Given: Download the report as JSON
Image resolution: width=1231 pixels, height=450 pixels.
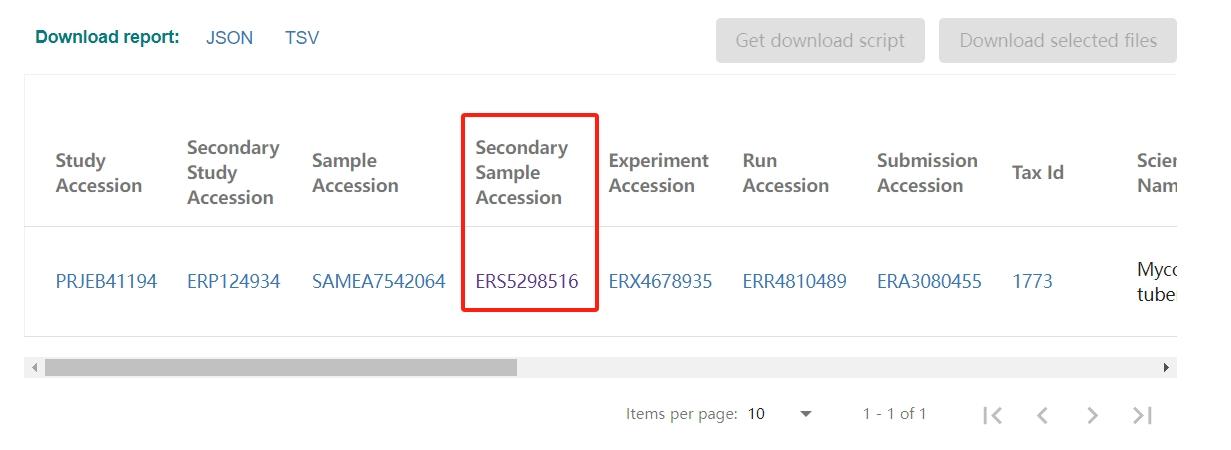Looking at the screenshot, I should pos(229,38).
